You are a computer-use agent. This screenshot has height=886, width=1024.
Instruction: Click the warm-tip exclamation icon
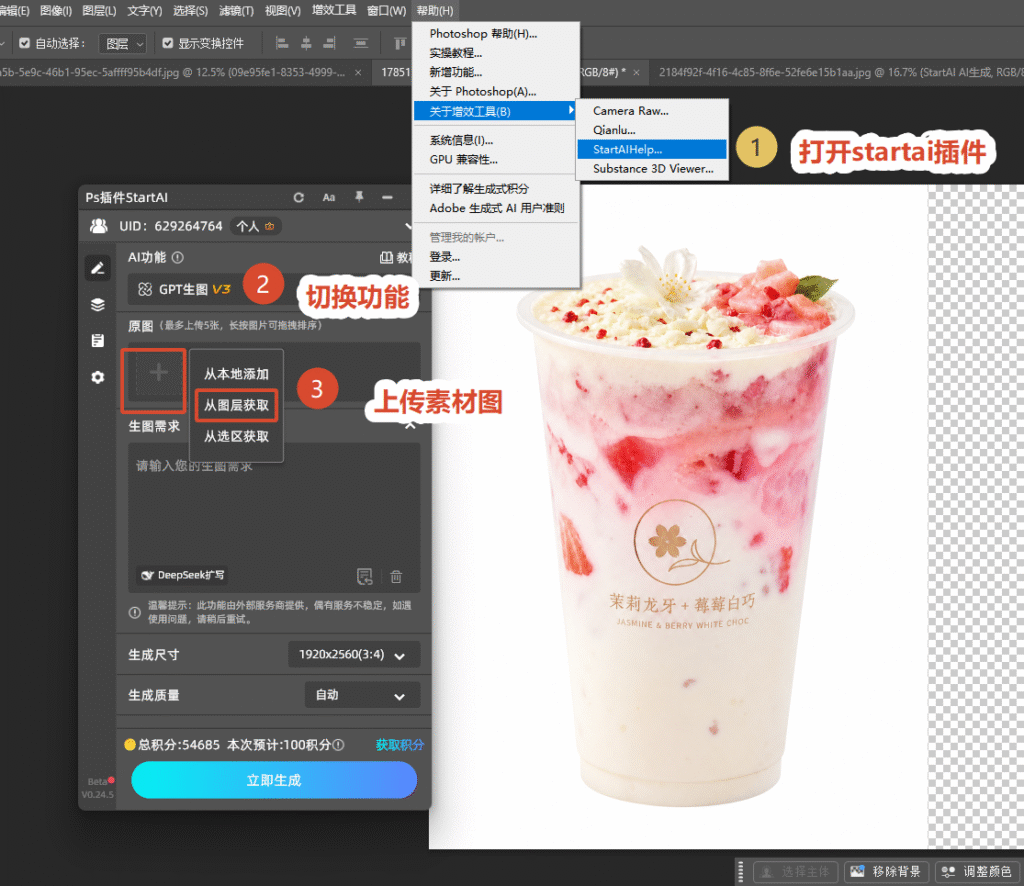pyautogui.click(x=135, y=612)
